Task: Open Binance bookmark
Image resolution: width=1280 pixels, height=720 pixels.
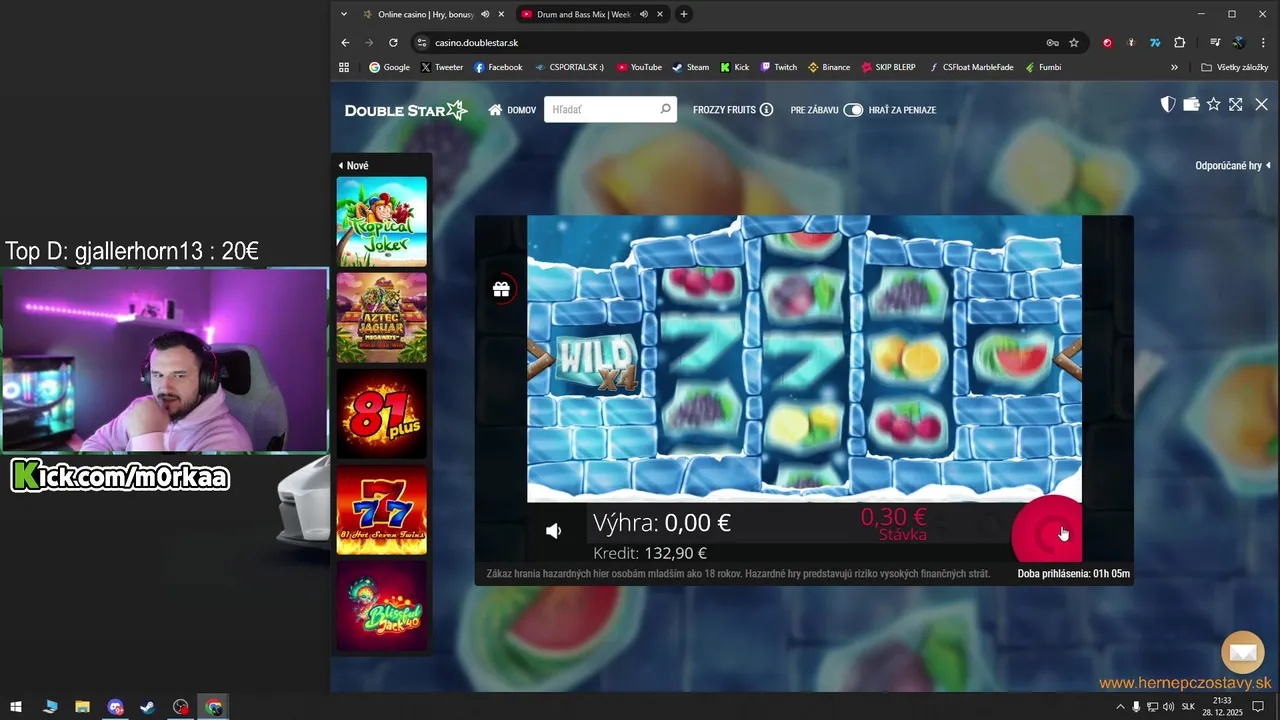Action: [828, 68]
